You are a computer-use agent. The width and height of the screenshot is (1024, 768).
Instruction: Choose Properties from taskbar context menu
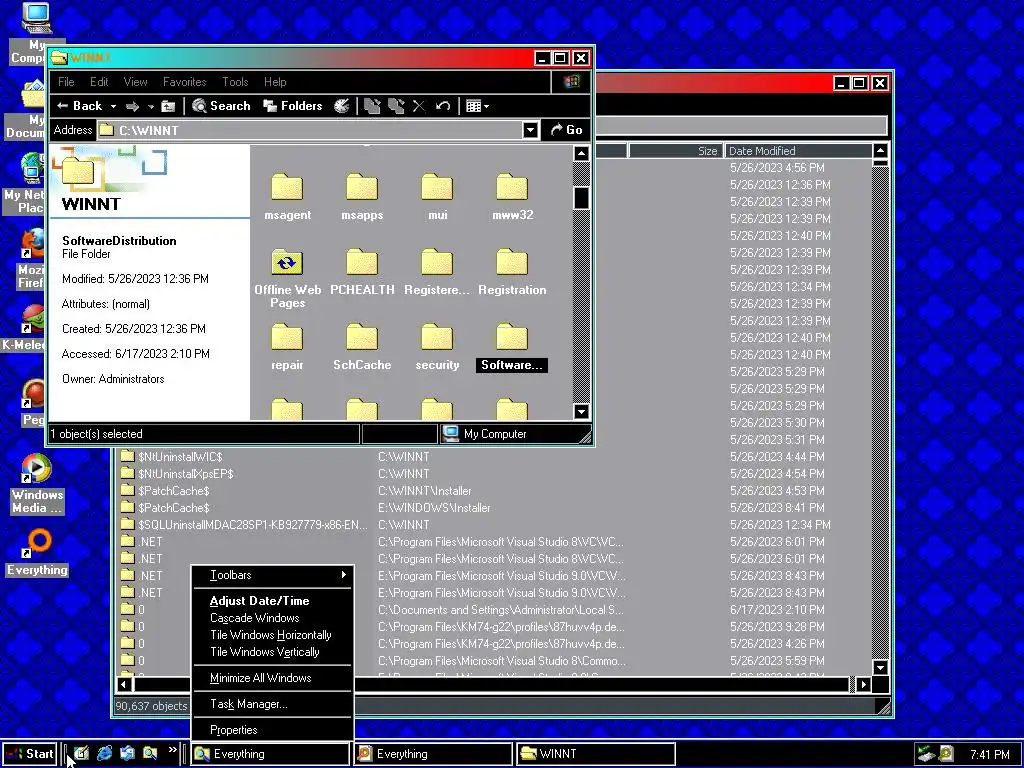[272, 729]
